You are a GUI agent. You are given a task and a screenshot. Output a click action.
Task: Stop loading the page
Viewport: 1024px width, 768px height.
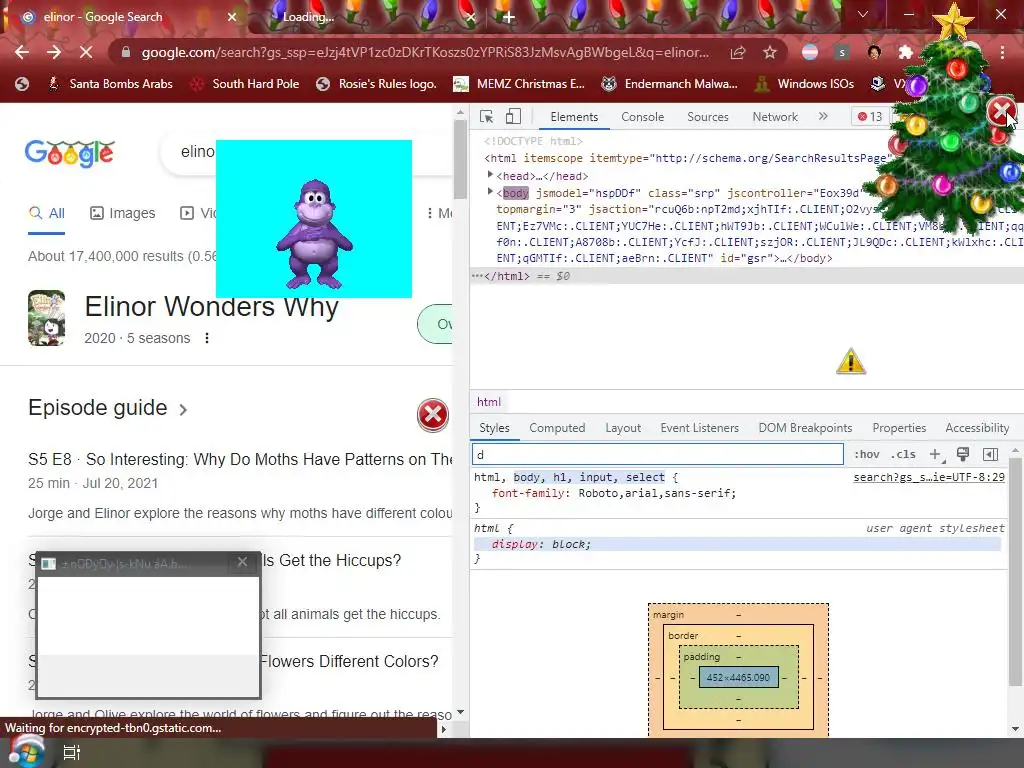pyautogui.click(x=86, y=52)
